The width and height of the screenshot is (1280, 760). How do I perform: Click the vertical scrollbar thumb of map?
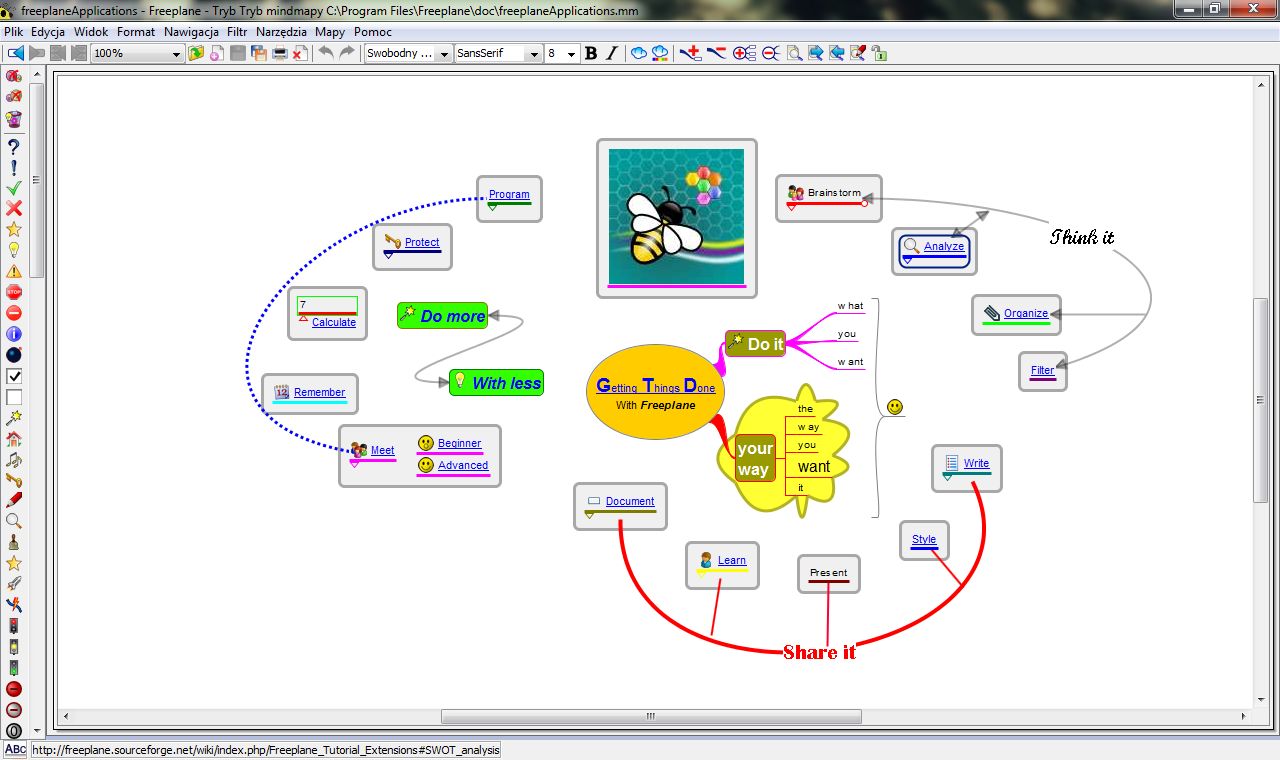click(x=1260, y=400)
